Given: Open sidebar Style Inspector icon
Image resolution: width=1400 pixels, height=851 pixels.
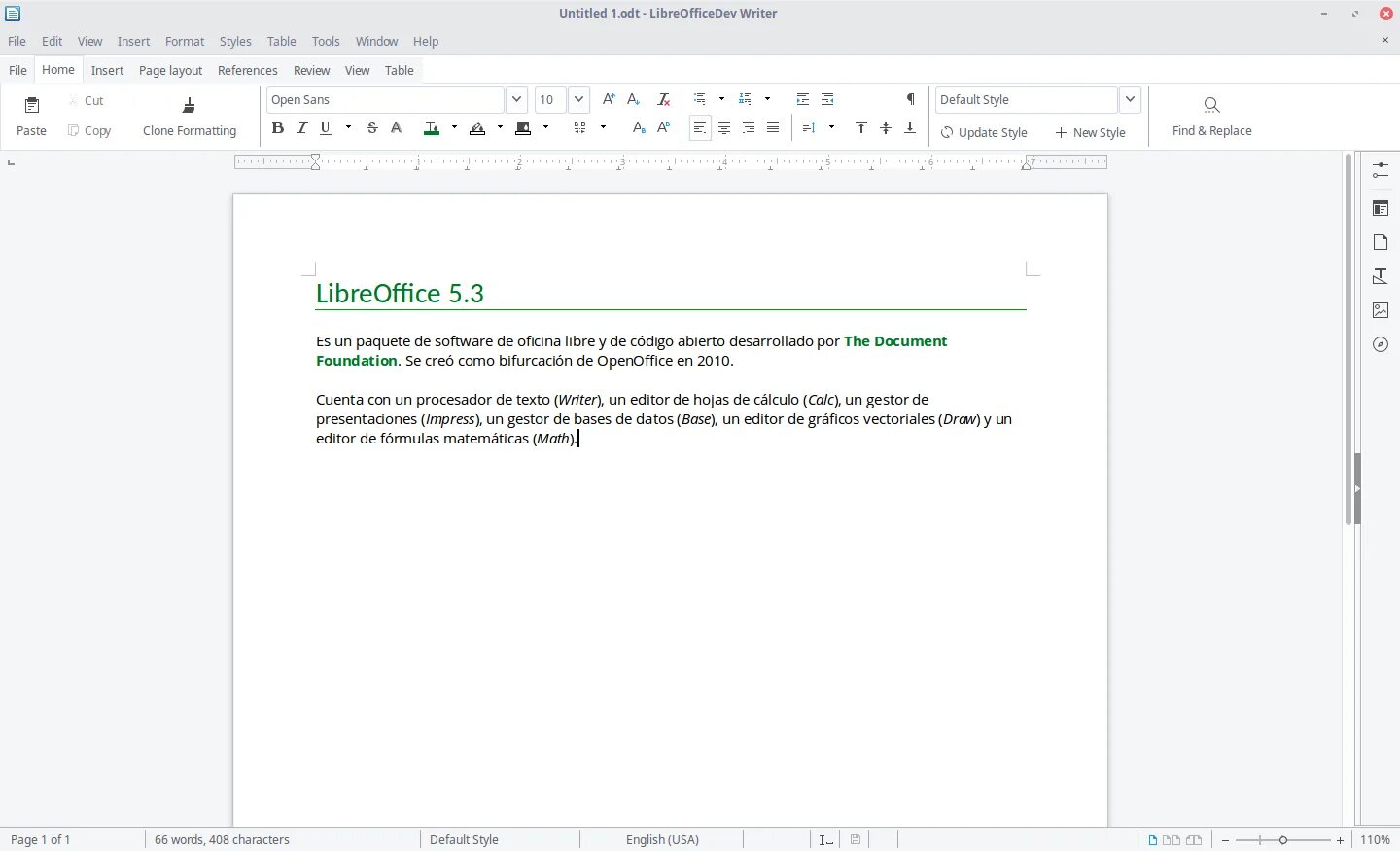Looking at the screenshot, I should [1381, 276].
